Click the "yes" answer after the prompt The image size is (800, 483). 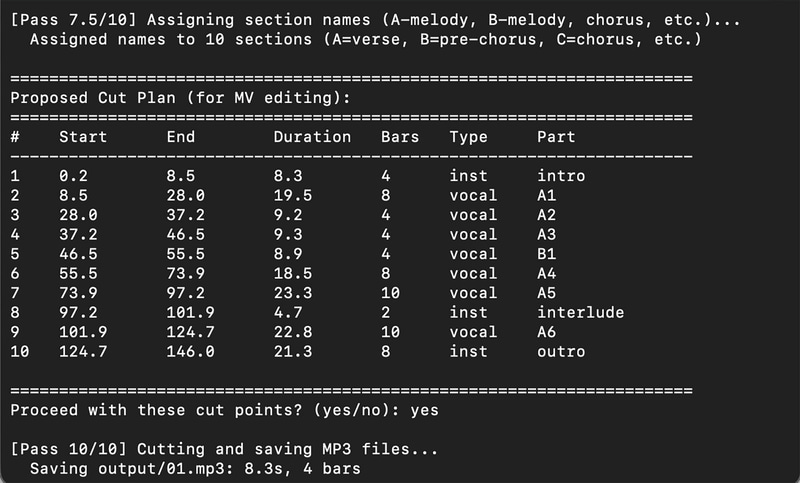click(424, 410)
